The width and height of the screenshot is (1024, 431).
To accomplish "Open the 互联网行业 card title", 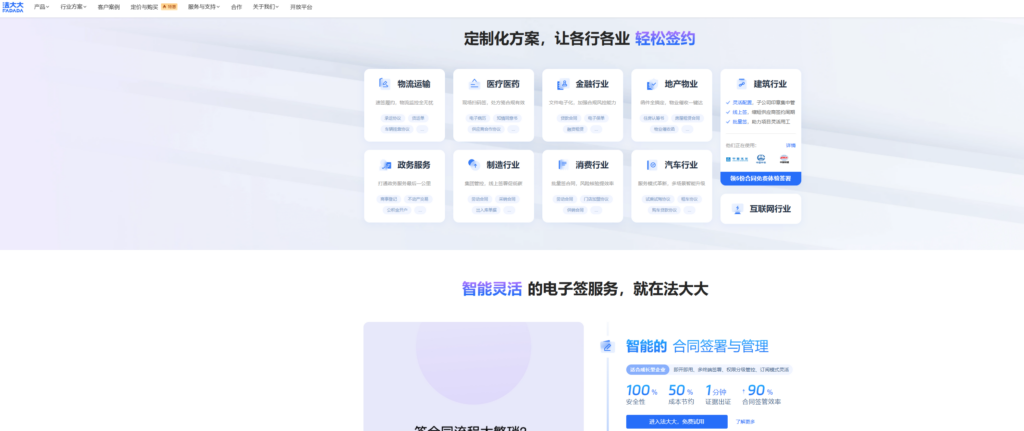I will [x=771, y=209].
